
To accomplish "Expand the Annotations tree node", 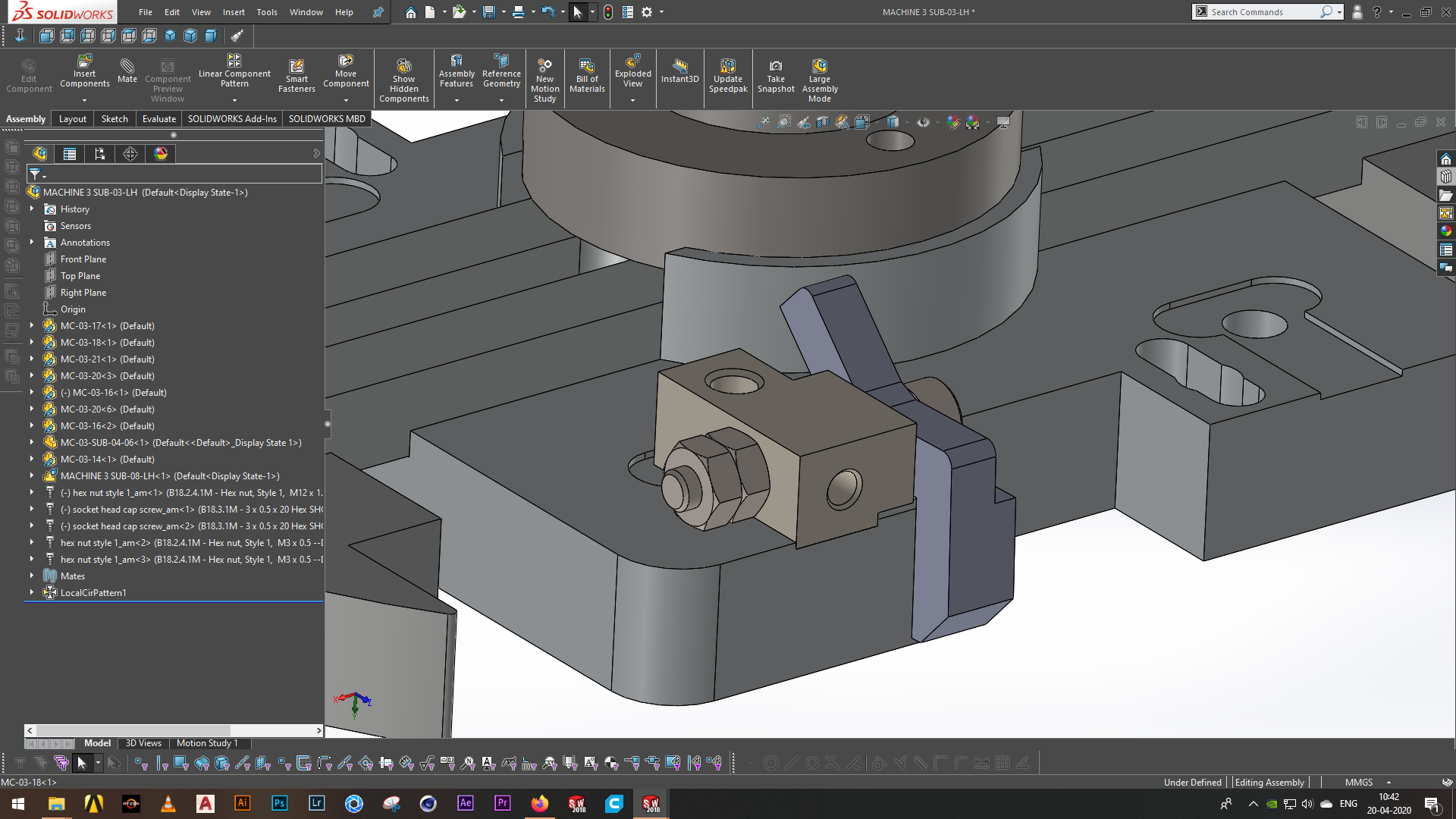I will click(x=32, y=242).
